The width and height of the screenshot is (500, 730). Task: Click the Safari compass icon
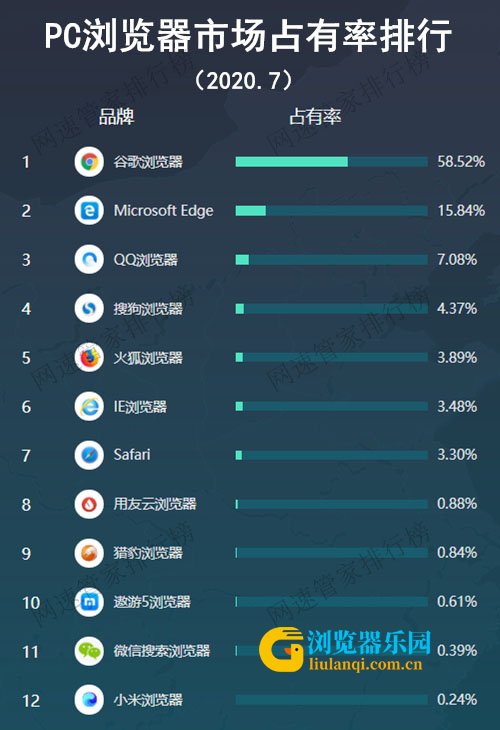click(x=89, y=455)
